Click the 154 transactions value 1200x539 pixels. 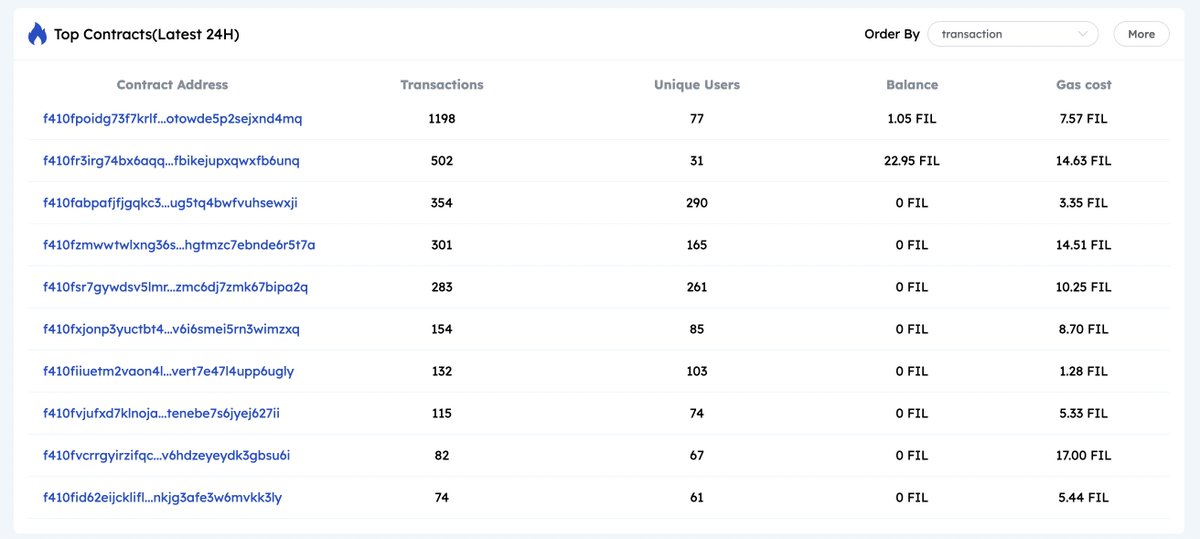[x=441, y=329]
